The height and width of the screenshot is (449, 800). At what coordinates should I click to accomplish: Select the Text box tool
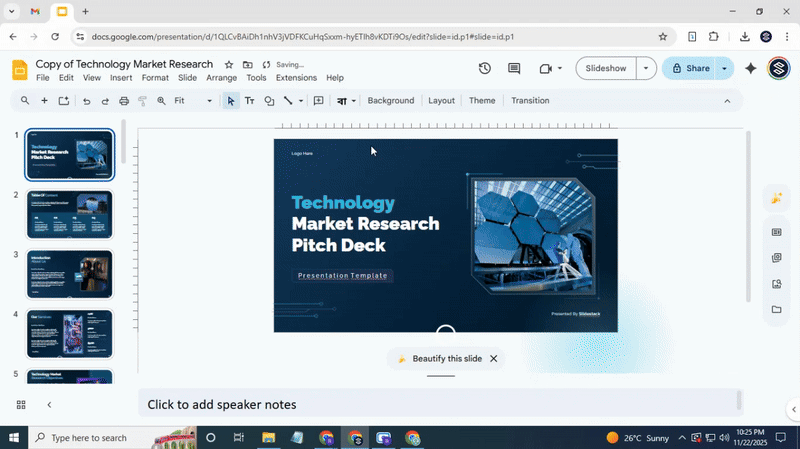pos(250,101)
